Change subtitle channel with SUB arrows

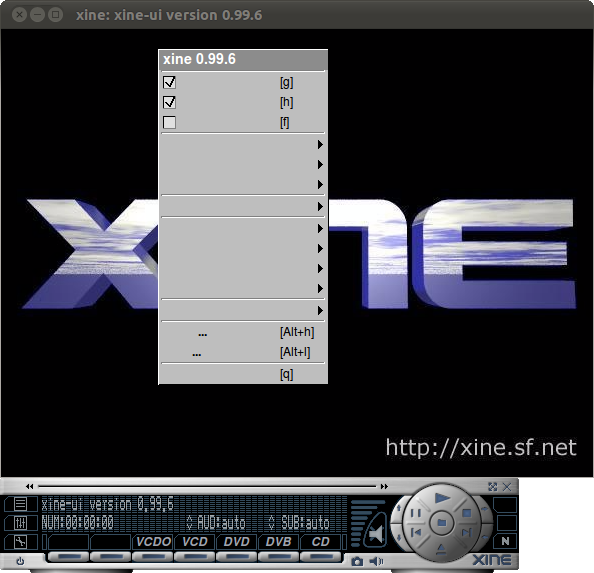tap(271, 523)
